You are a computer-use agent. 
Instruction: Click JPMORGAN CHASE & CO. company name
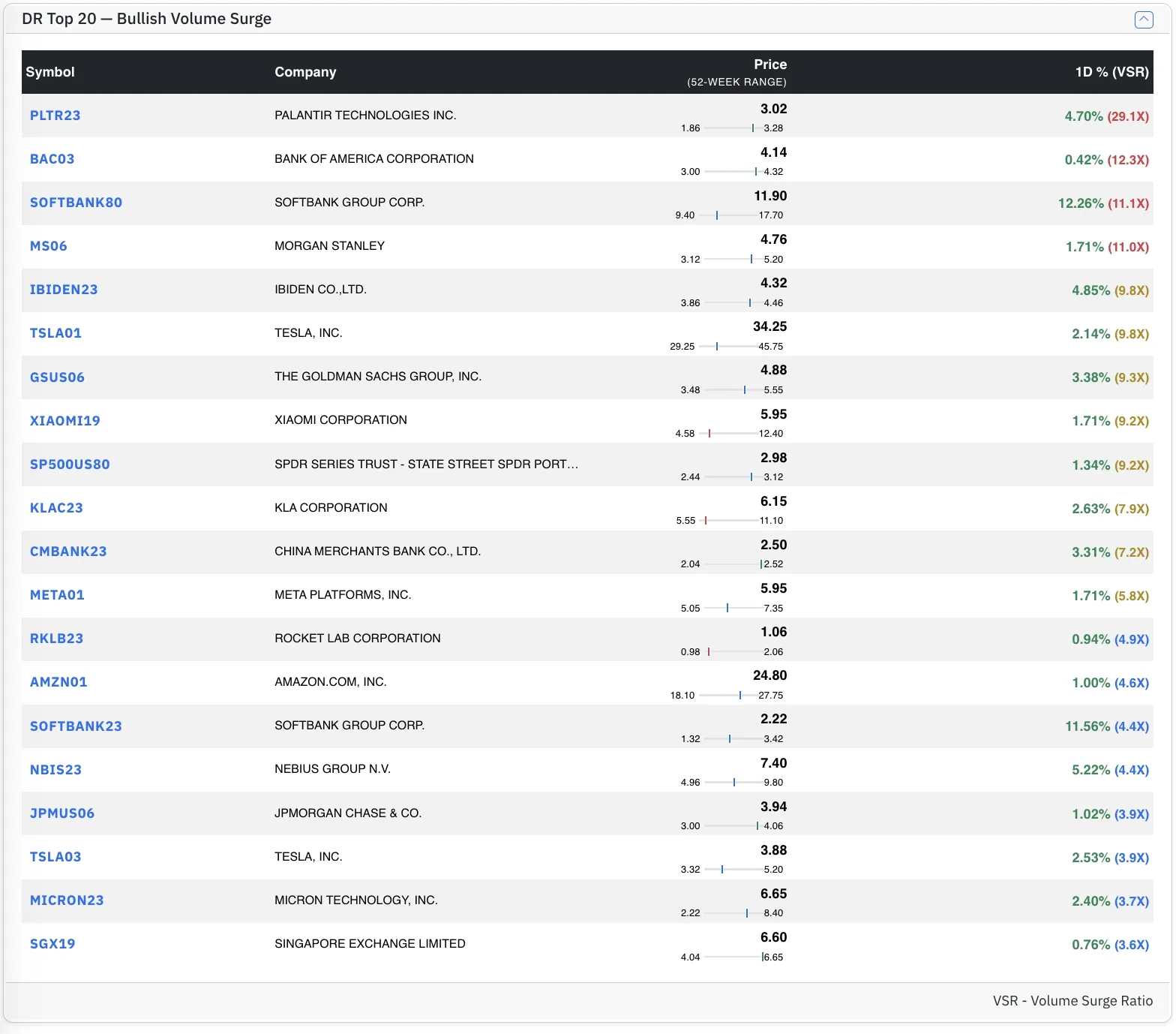[x=348, y=813]
